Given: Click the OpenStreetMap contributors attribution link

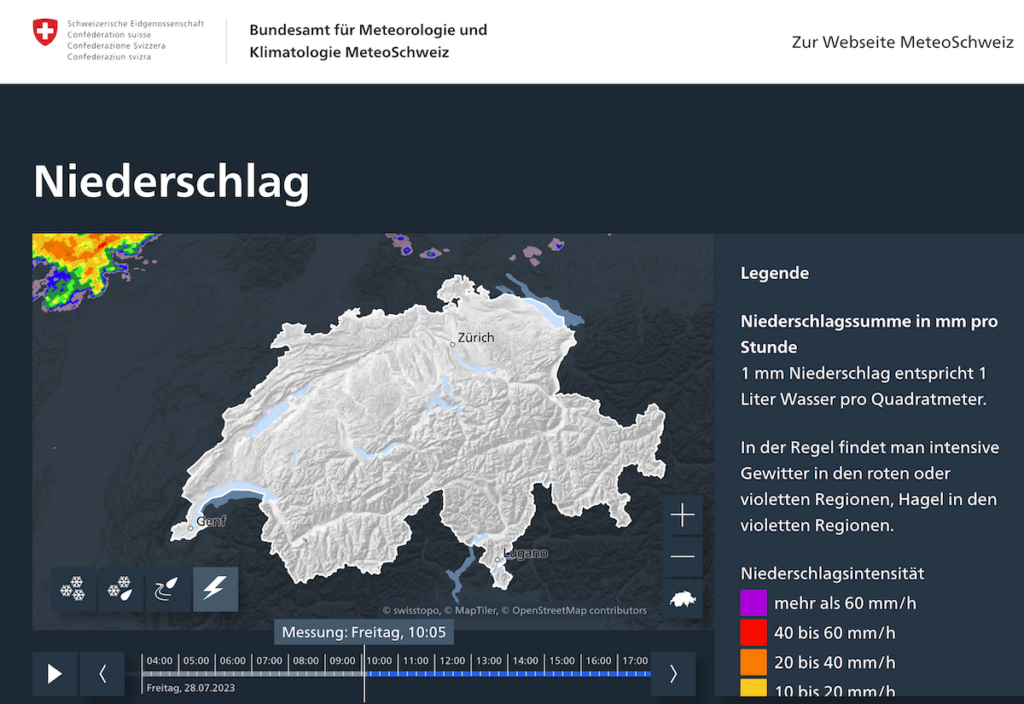Looking at the screenshot, I should coord(573,610).
